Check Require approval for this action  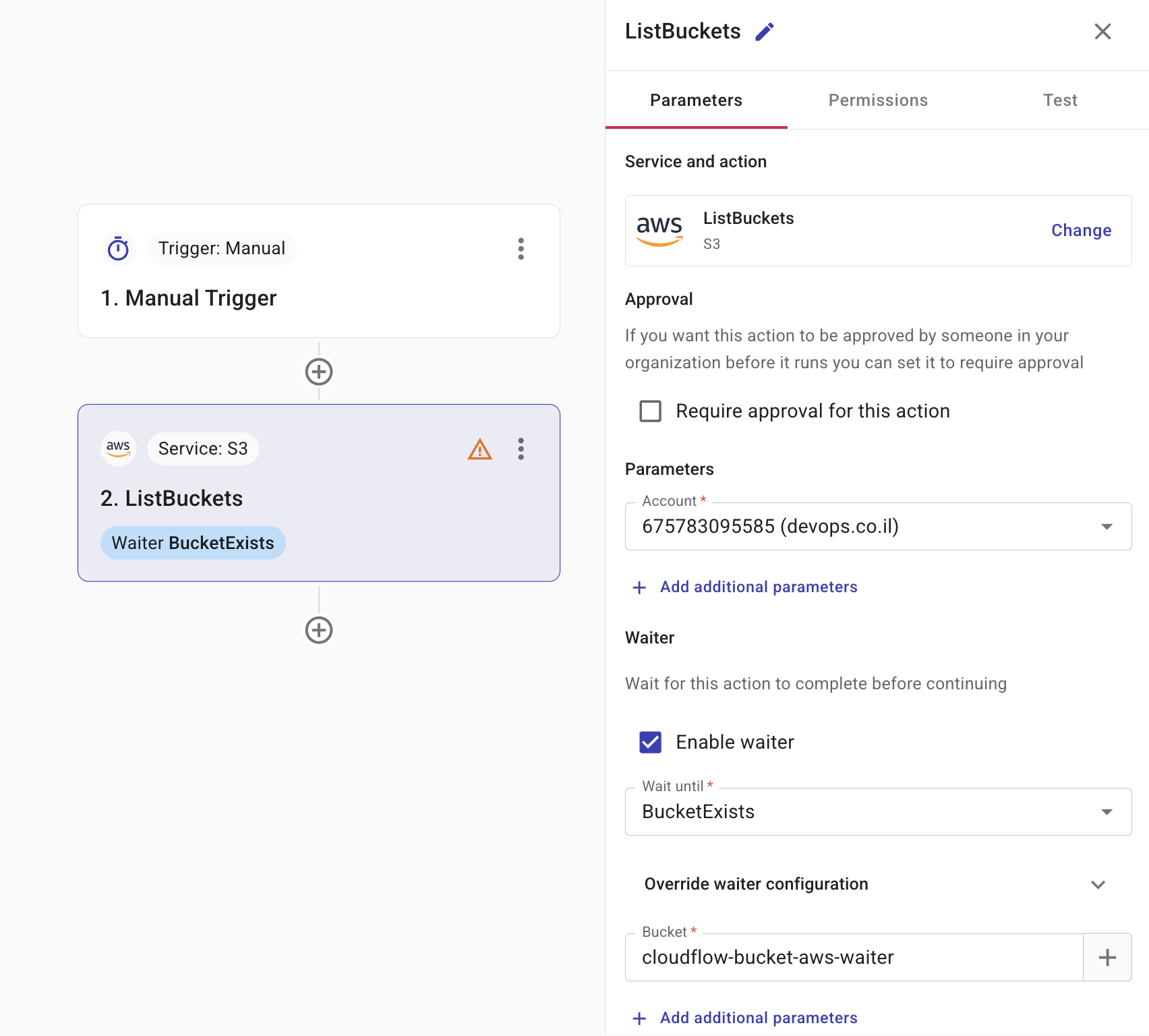[x=650, y=411]
